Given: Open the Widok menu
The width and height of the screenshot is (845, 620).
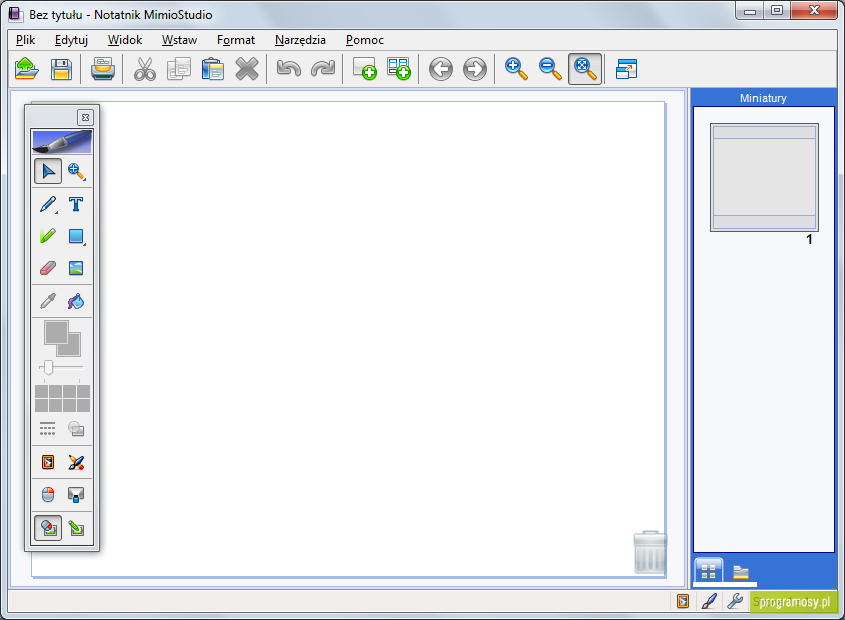Looking at the screenshot, I should tap(124, 40).
